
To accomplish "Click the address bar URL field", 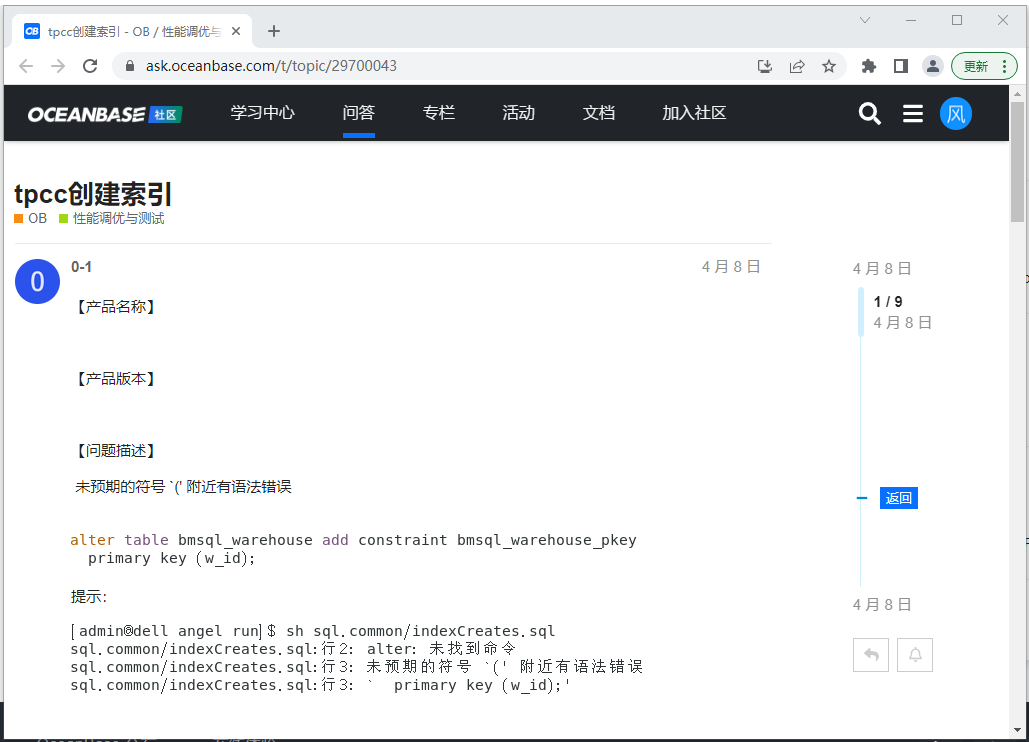I will click(x=433, y=66).
